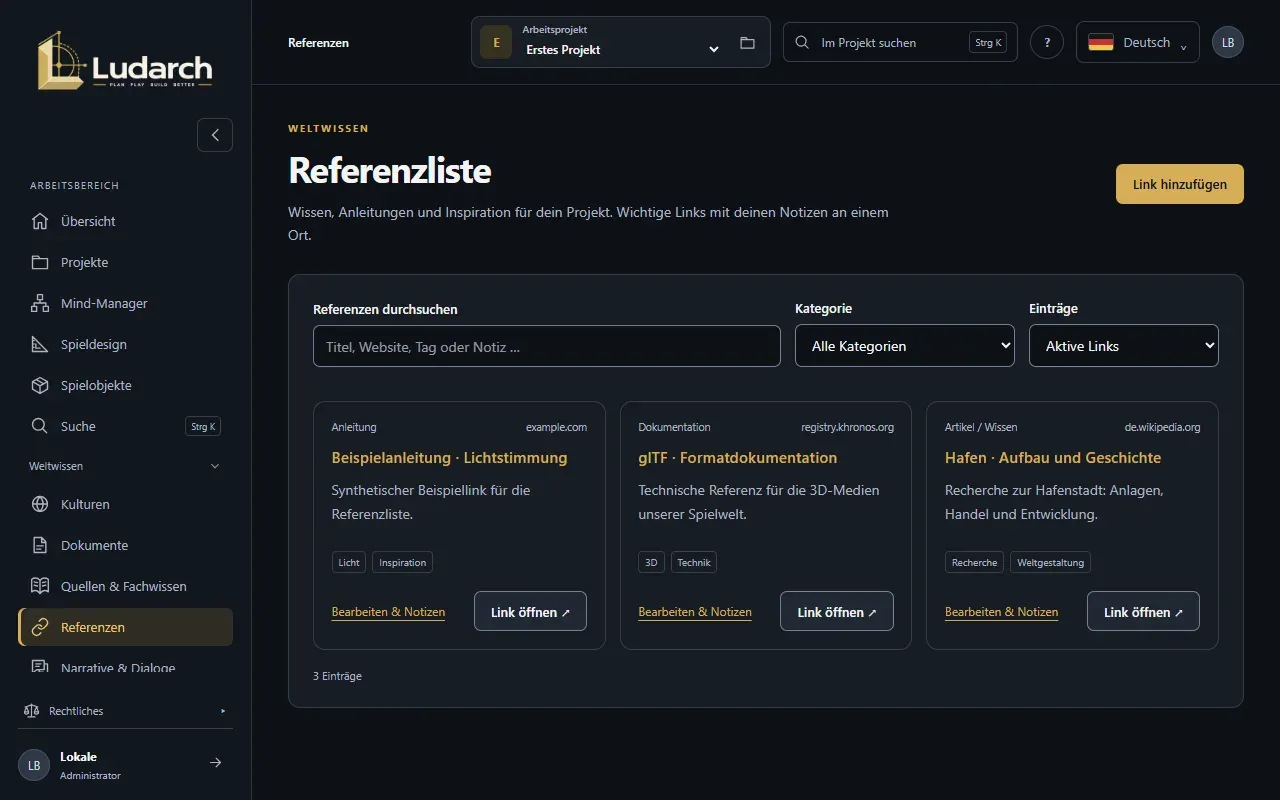Collapse the sidebar with the chevron button
The height and width of the screenshot is (800, 1280).
point(215,135)
